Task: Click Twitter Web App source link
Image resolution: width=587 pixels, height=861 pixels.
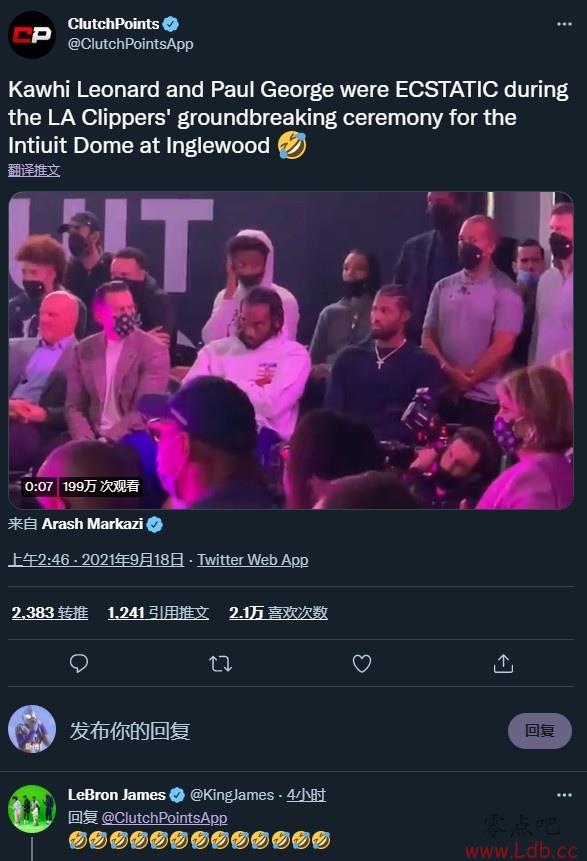Action: pos(253,560)
